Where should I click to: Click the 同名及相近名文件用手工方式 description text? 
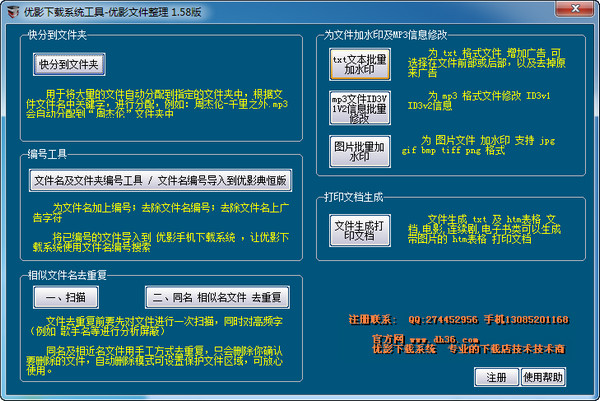click(155, 361)
